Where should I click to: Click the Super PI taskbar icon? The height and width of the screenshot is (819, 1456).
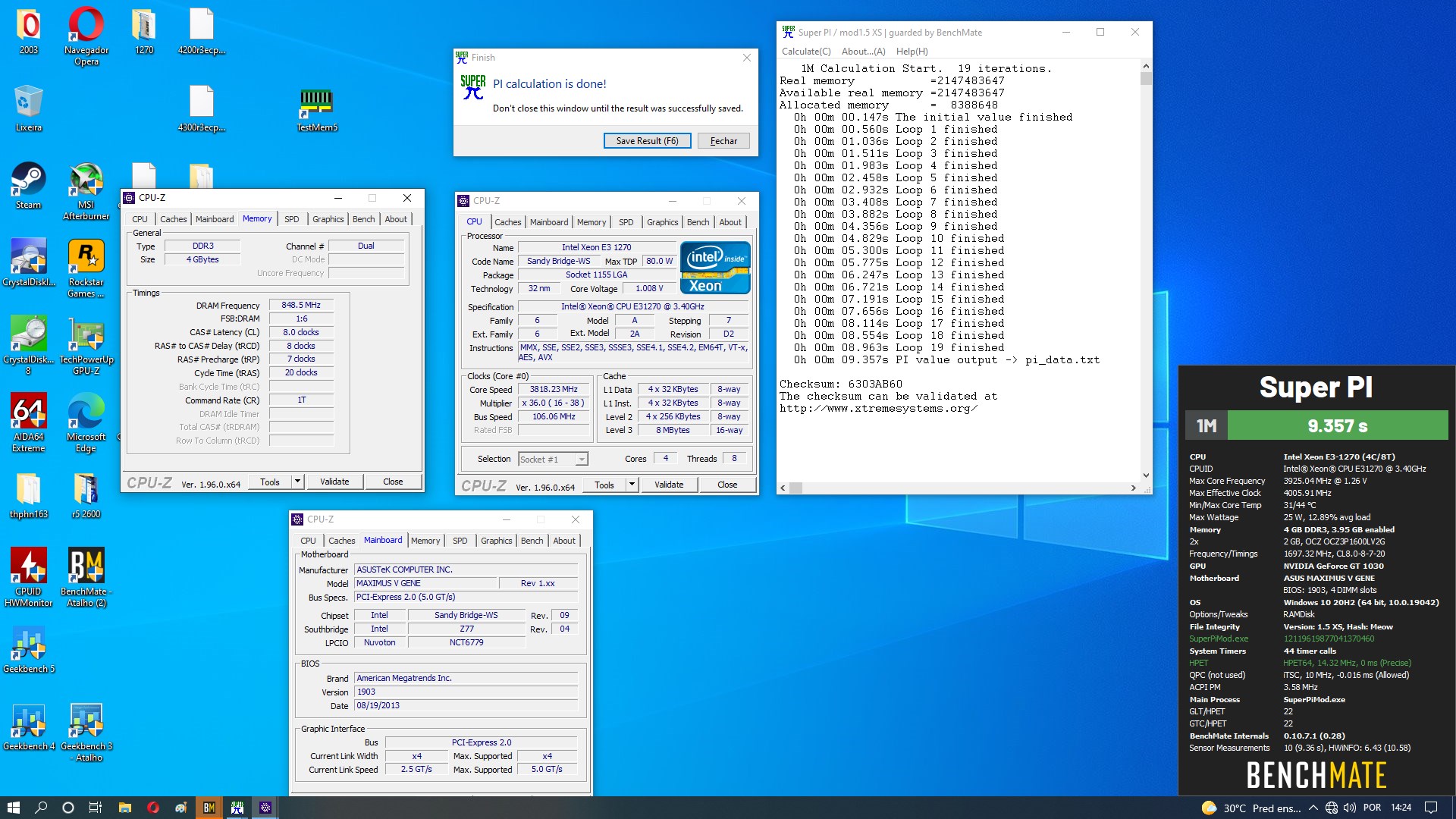[x=237, y=808]
